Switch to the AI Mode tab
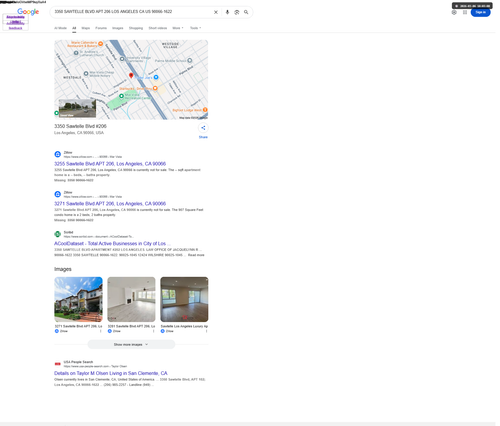 [60, 28]
